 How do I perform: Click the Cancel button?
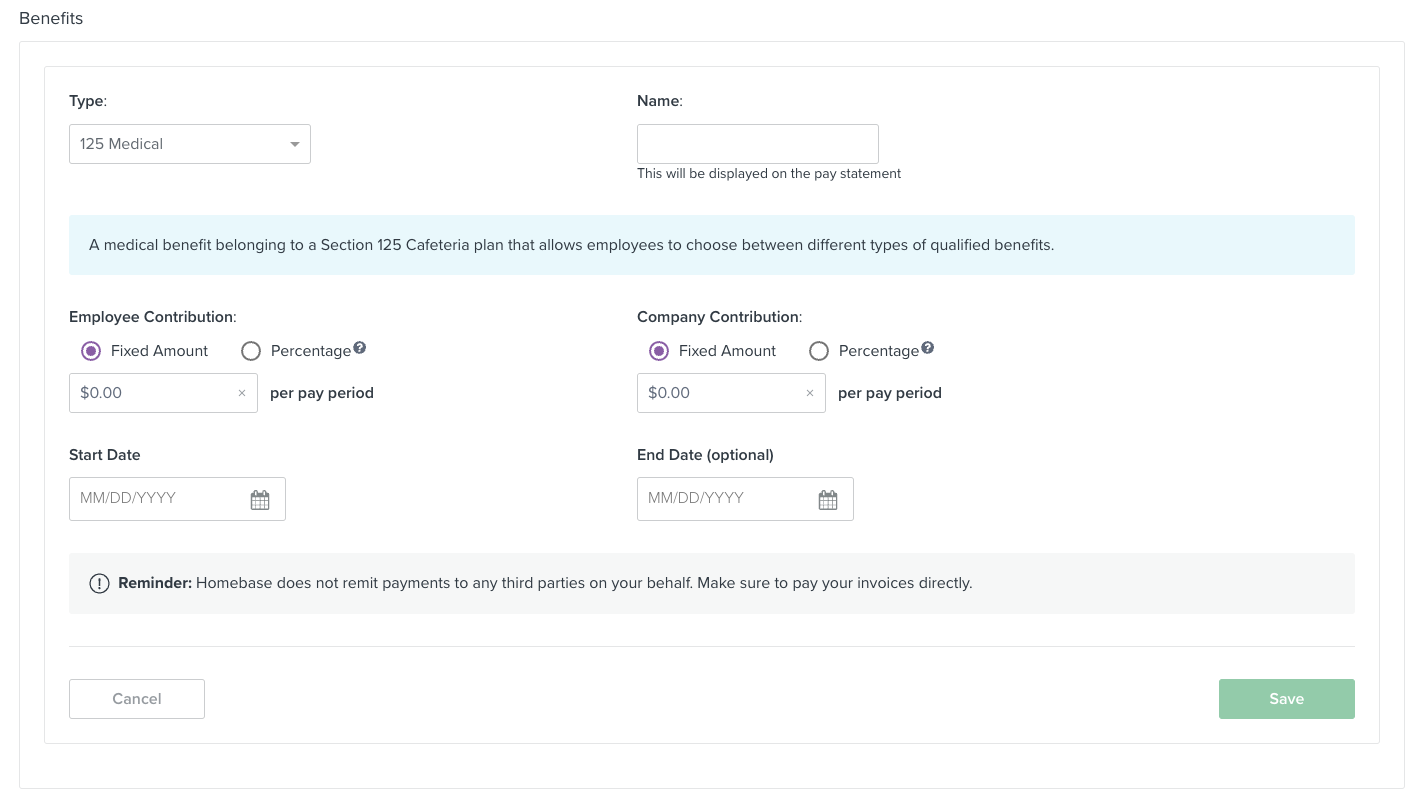pos(136,698)
